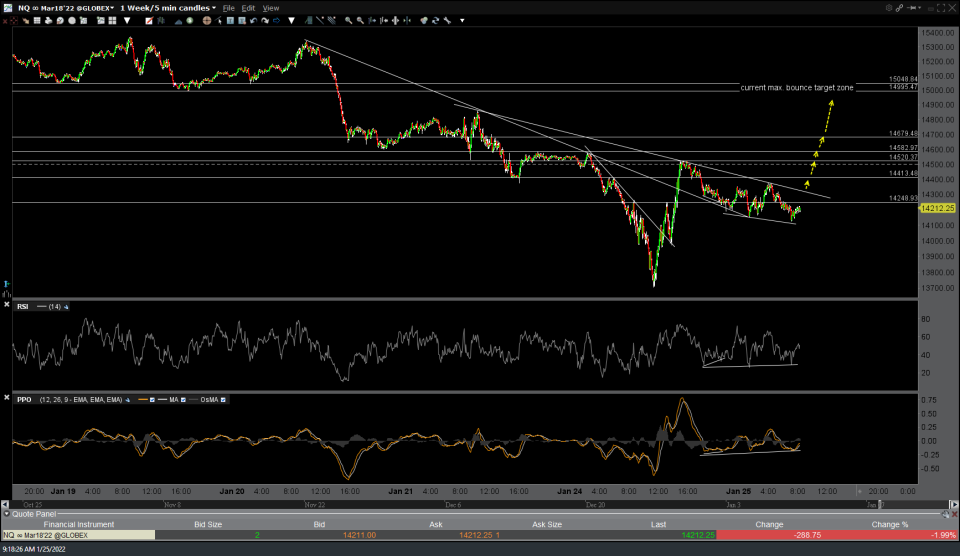Select the pointer cursor tool
The width and height of the screenshot is (960, 556).
pyautogui.click(x=219, y=20)
